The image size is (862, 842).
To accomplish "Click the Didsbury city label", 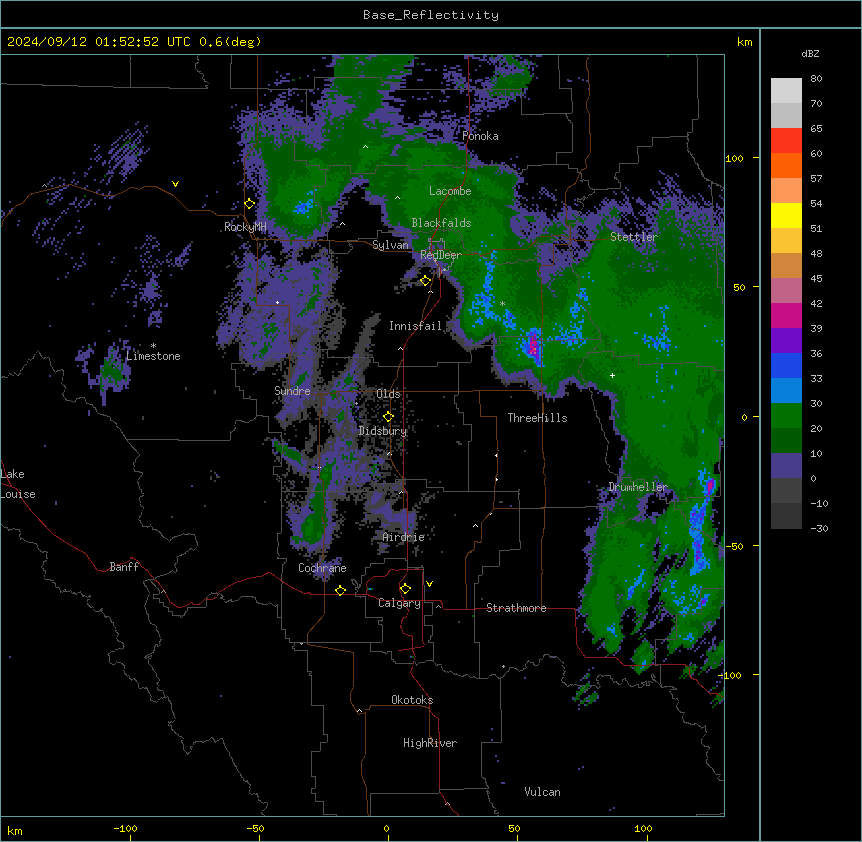I will (x=383, y=431).
